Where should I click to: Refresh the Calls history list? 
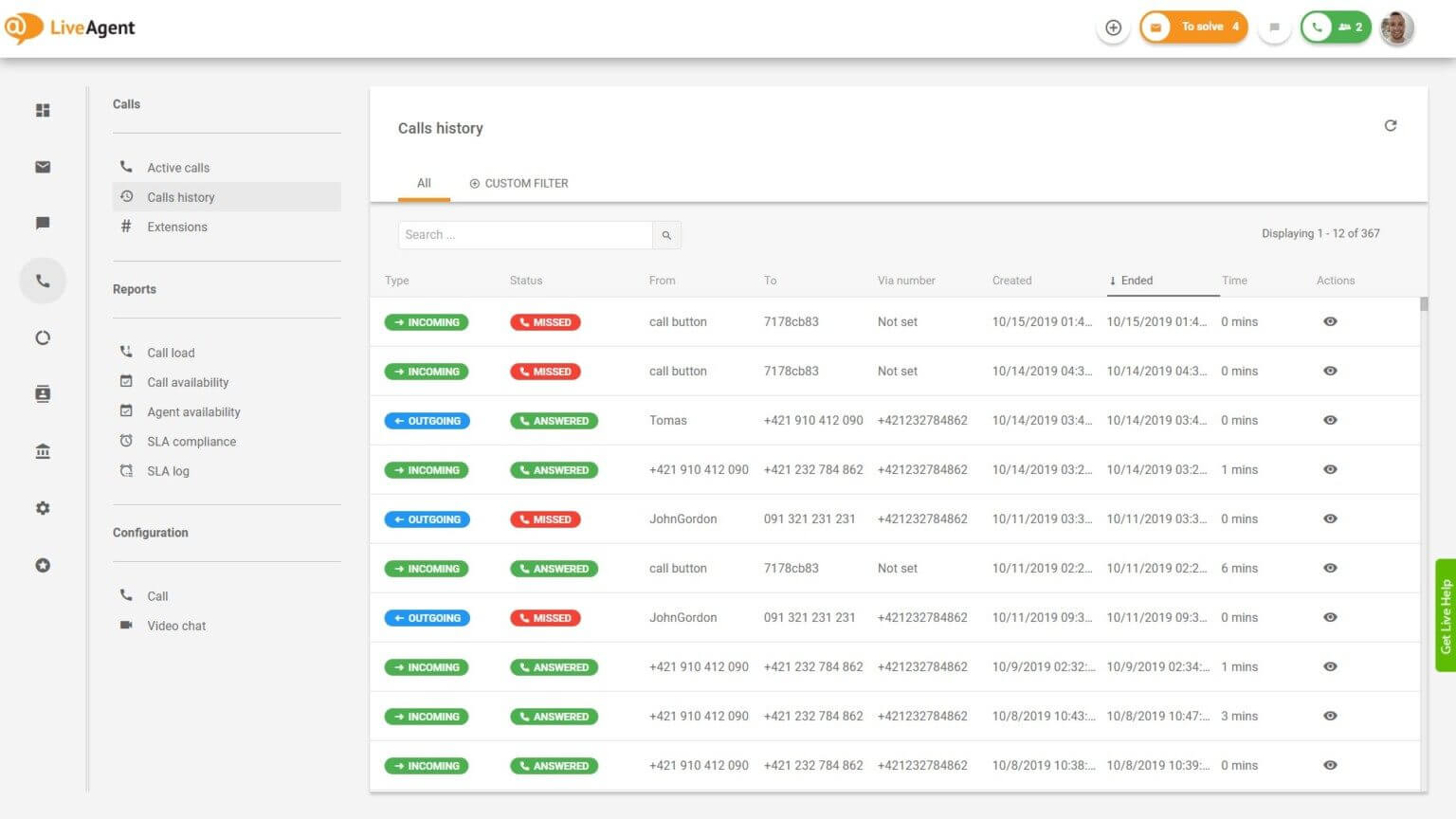[1390, 126]
